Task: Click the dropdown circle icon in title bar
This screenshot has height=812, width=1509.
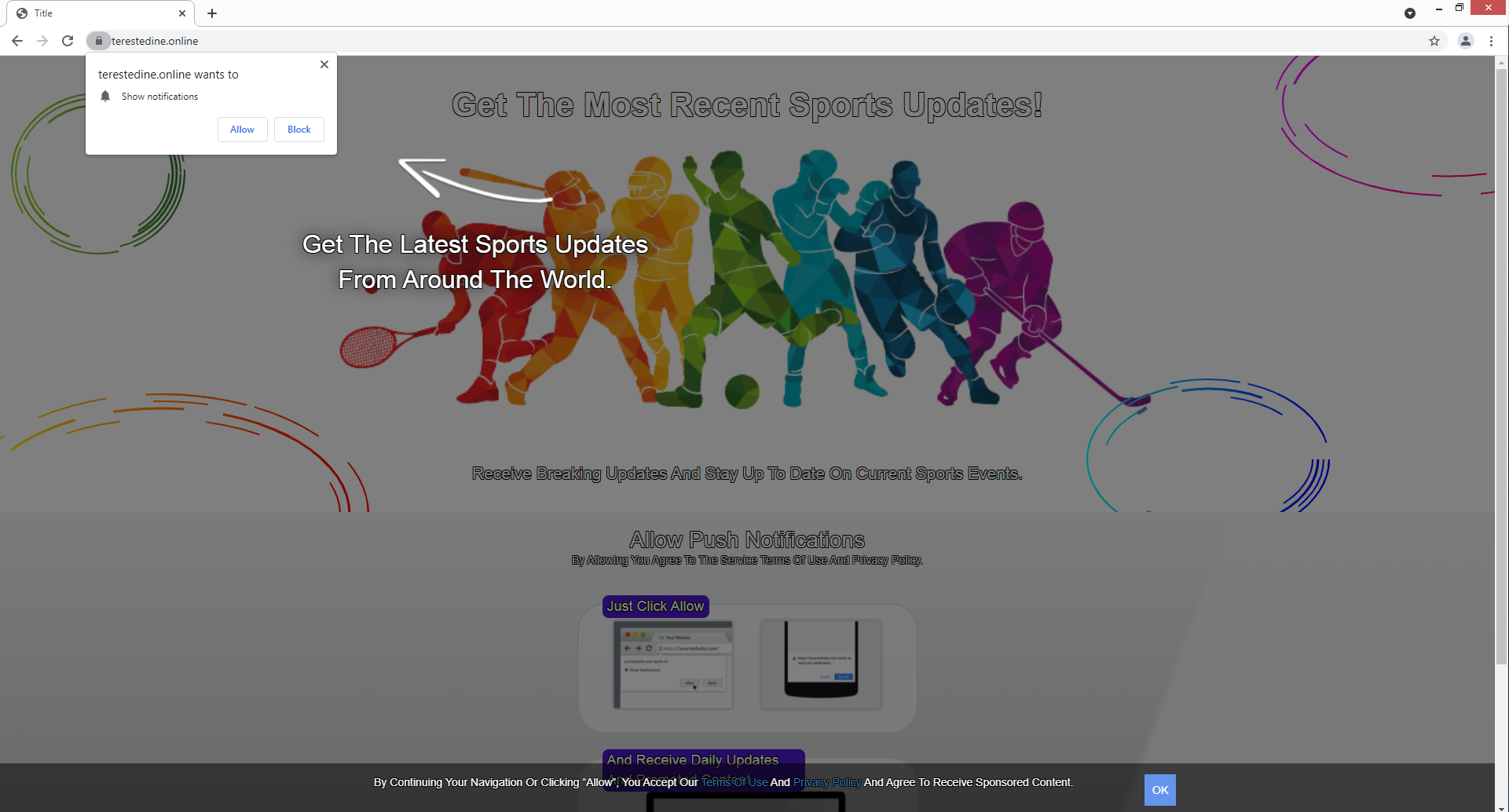Action: coord(1410,13)
